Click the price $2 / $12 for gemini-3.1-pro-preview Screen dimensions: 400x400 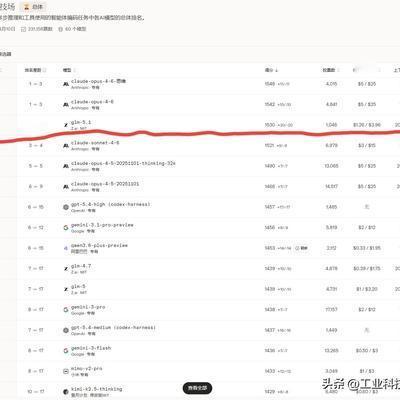click(367, 228)
